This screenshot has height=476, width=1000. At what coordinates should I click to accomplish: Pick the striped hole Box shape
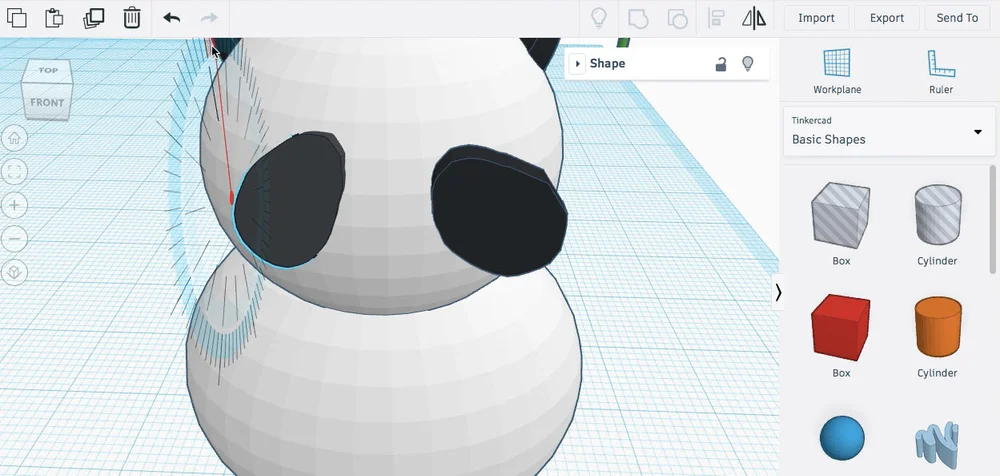(x=841, y=216)
